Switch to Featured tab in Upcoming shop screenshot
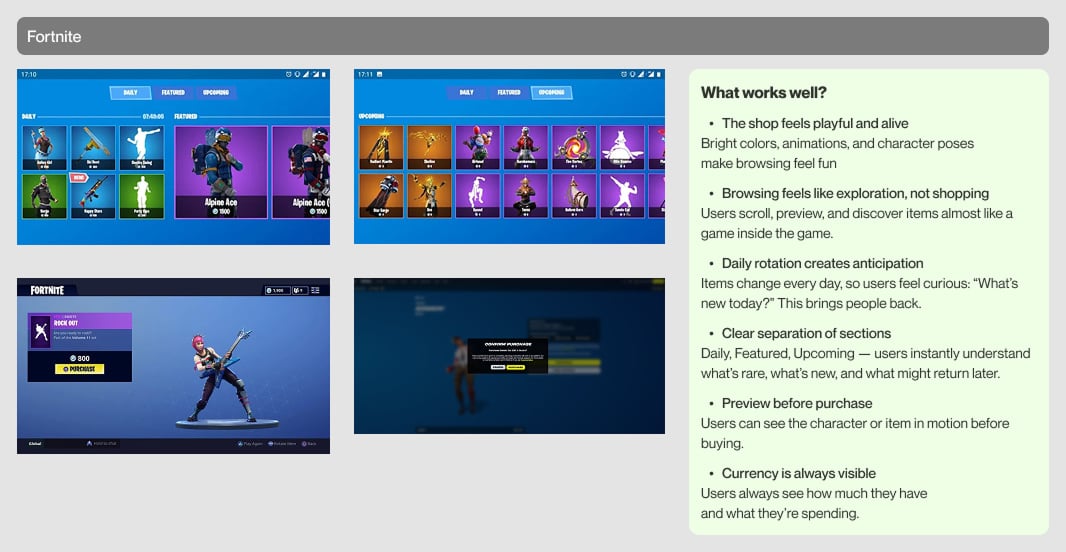The image size is (1066, 552). 509,92
